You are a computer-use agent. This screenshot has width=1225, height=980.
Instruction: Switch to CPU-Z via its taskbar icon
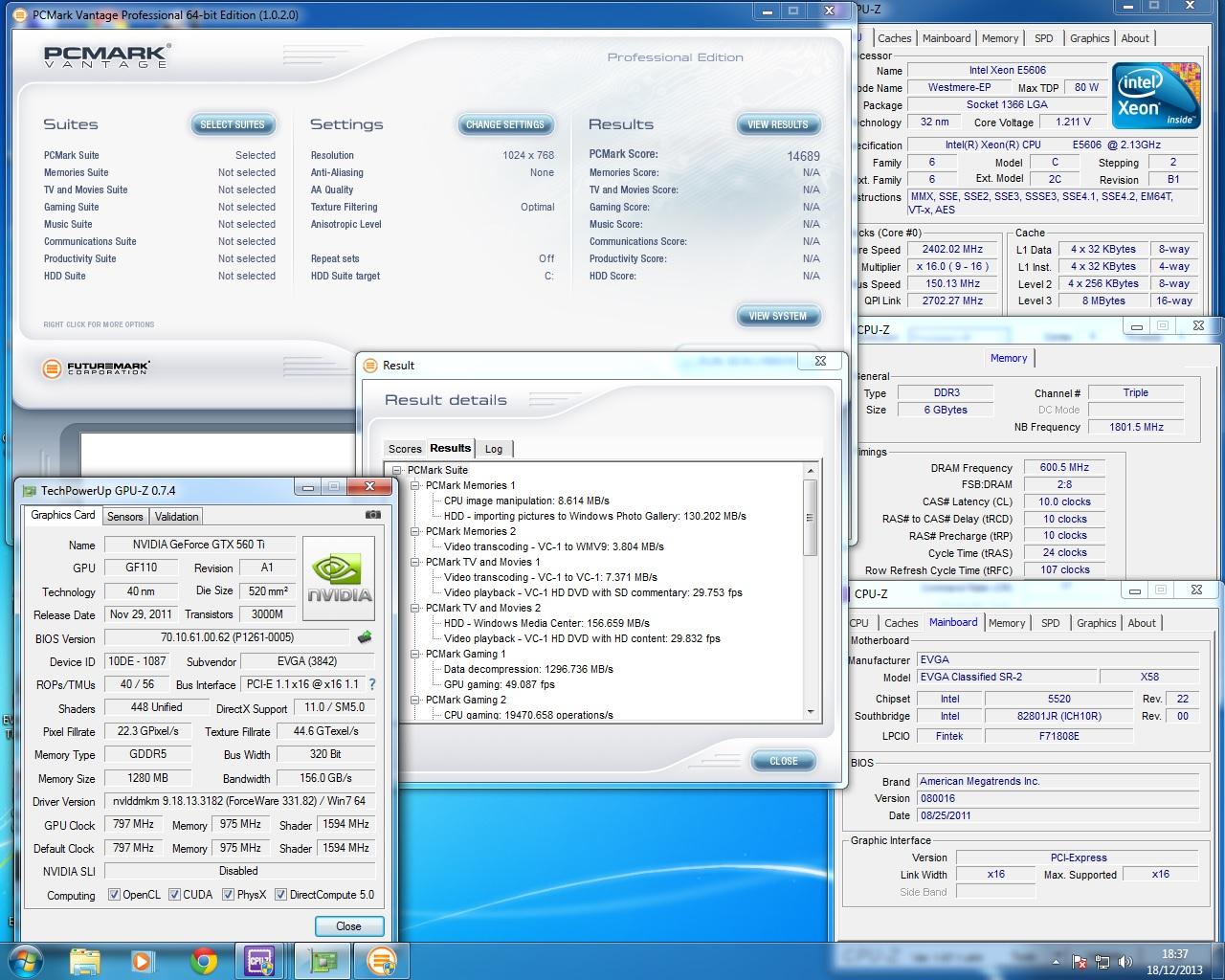261,961
